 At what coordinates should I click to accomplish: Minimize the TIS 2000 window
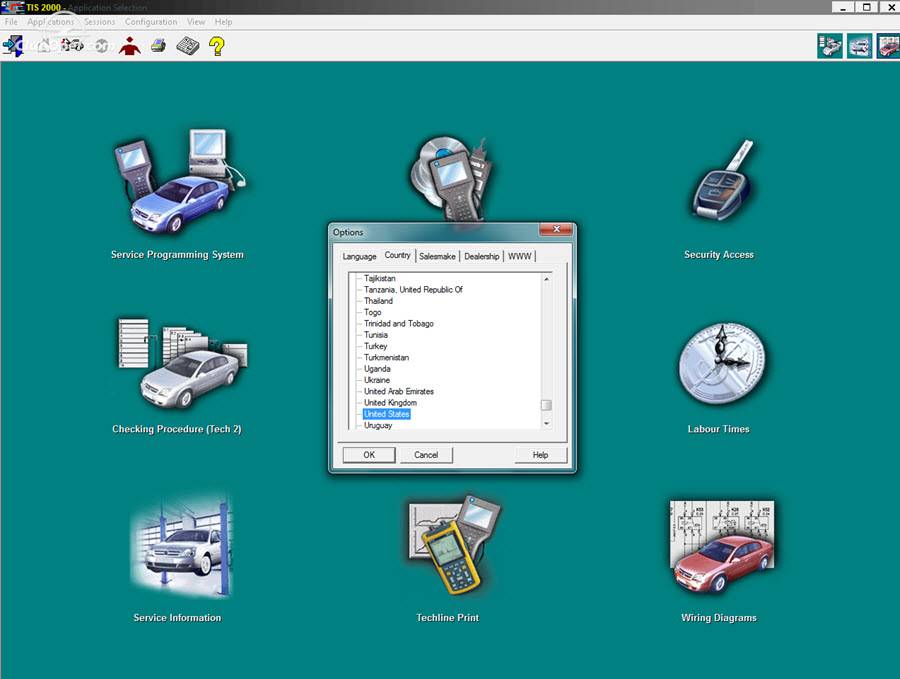[843, 7]
